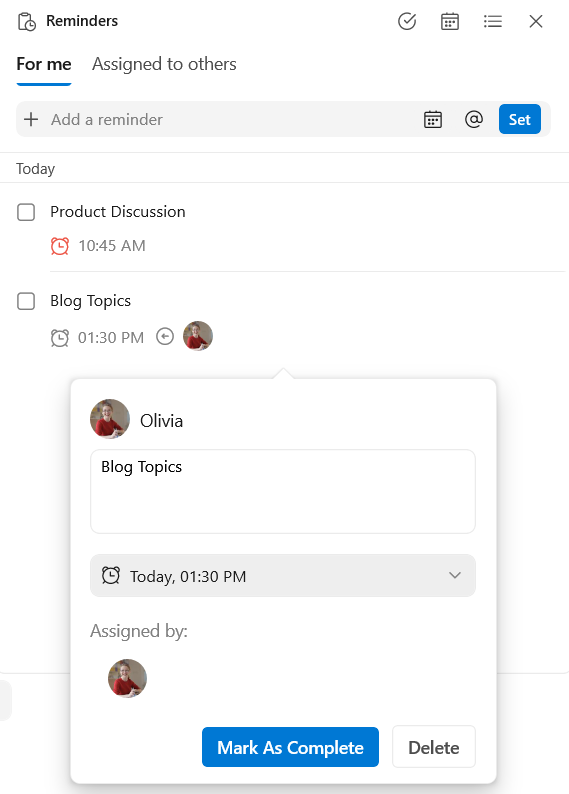The height and width of the screenshot is (794, 569).
Task: Check the Product Discussion reminder checkbox
Action: tap(26, 212)
